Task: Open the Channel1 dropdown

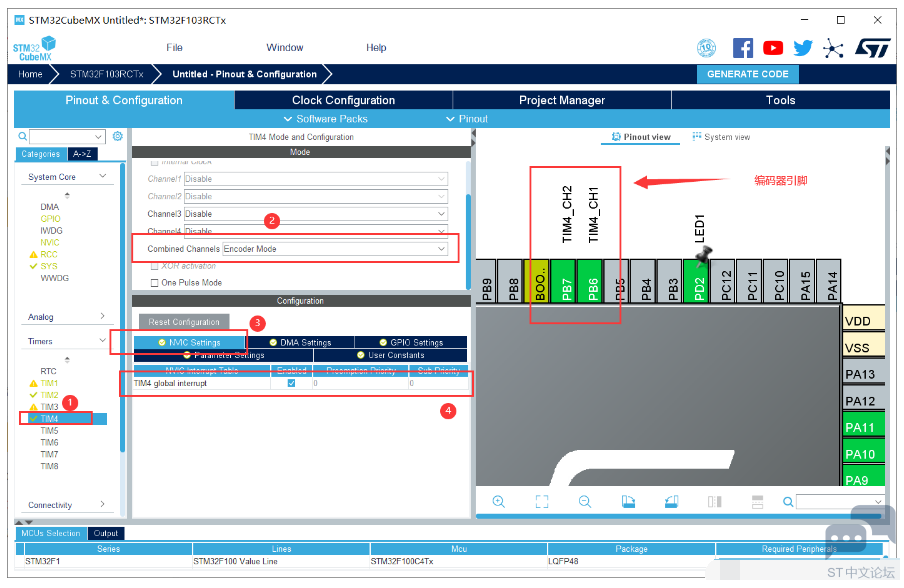Action: pyautogui.click(x=316, y=179)
